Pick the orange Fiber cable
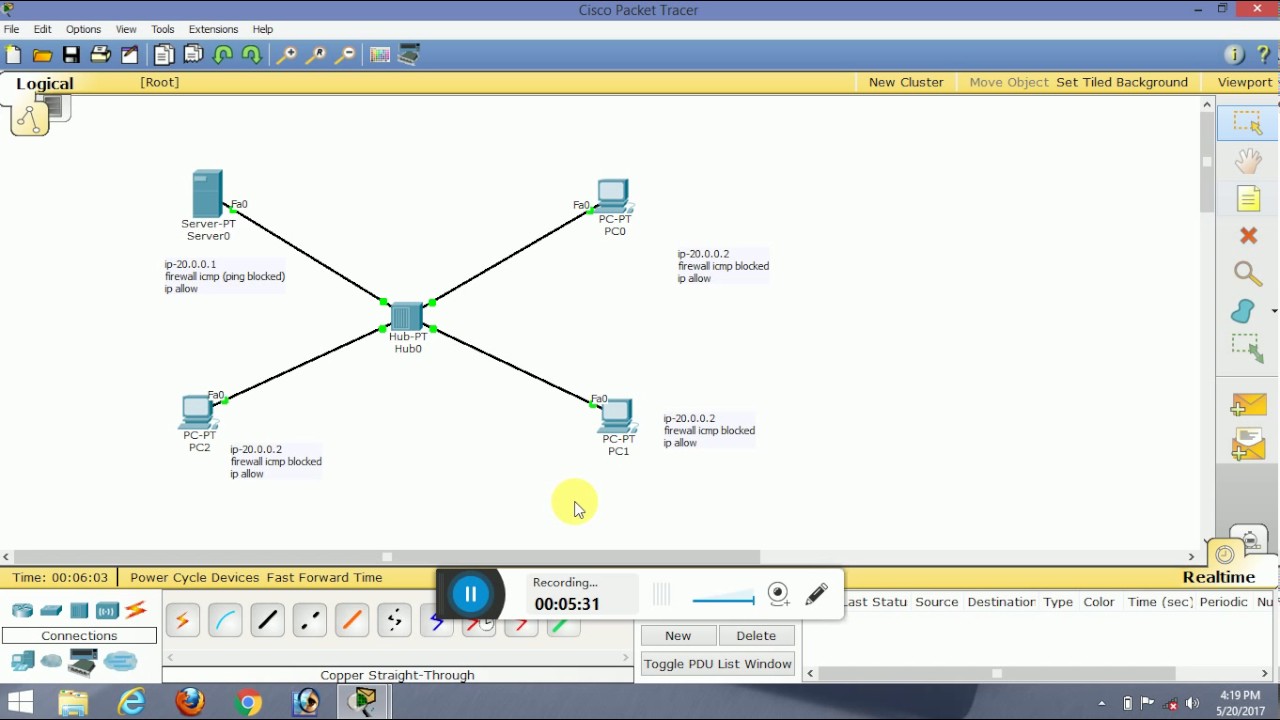Screen dimensions: 1280x720 point(352,621)
